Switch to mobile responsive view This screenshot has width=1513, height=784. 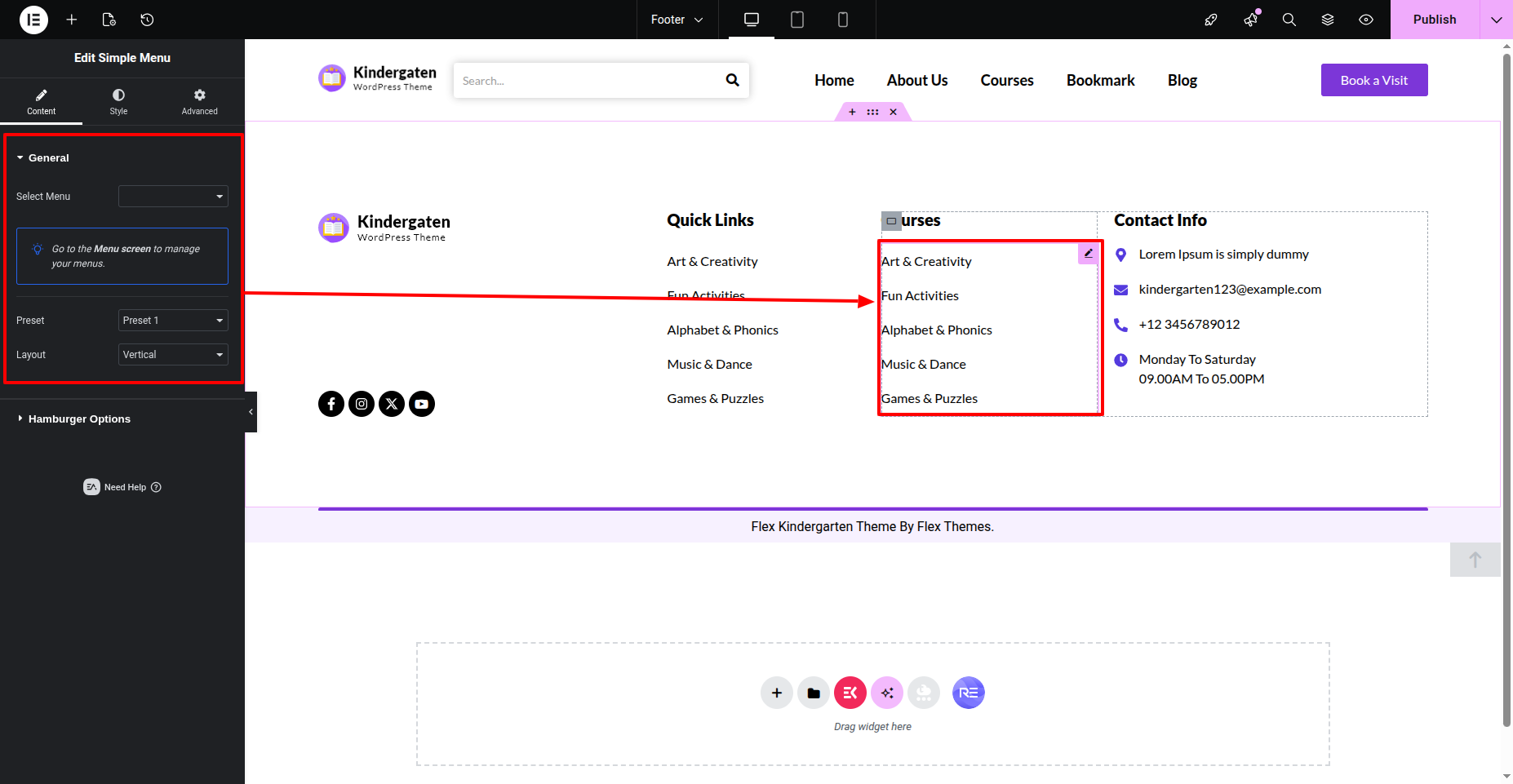click(x=843, y=20)
